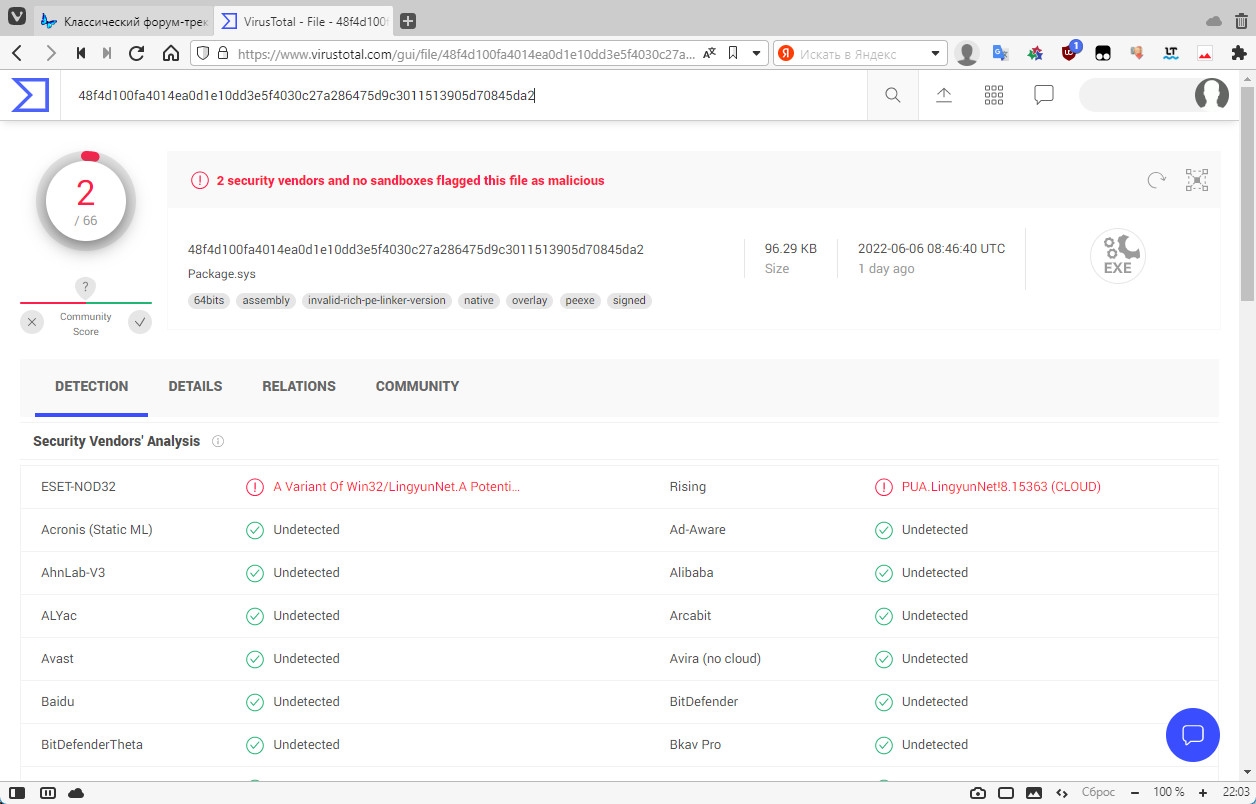This screenshot has width=1256, height=804.
Task: Open the VirusTotal apps grid icon
Action: pos(993,95)
